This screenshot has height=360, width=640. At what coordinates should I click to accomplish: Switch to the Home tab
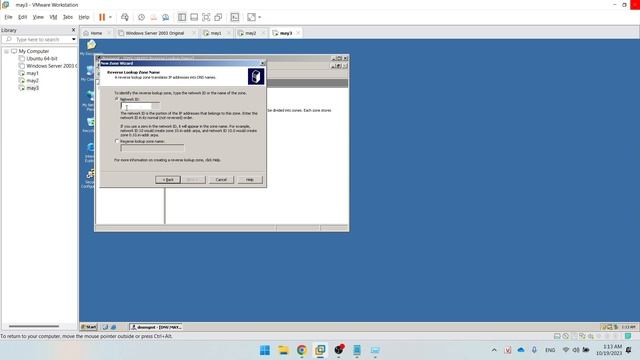[x=96, y=33]
